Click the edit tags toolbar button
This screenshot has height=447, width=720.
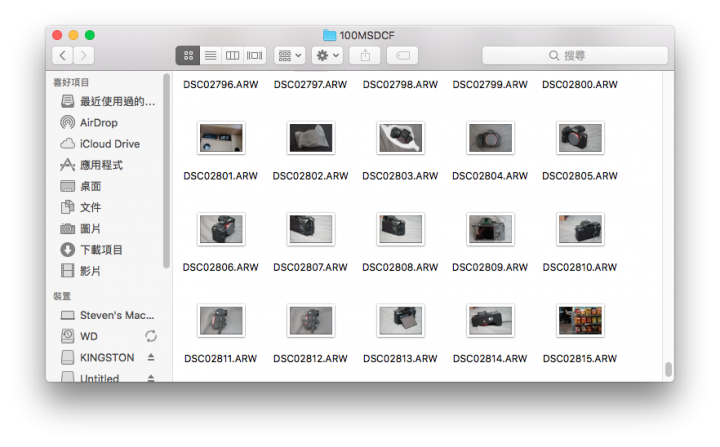click(403, 56)
